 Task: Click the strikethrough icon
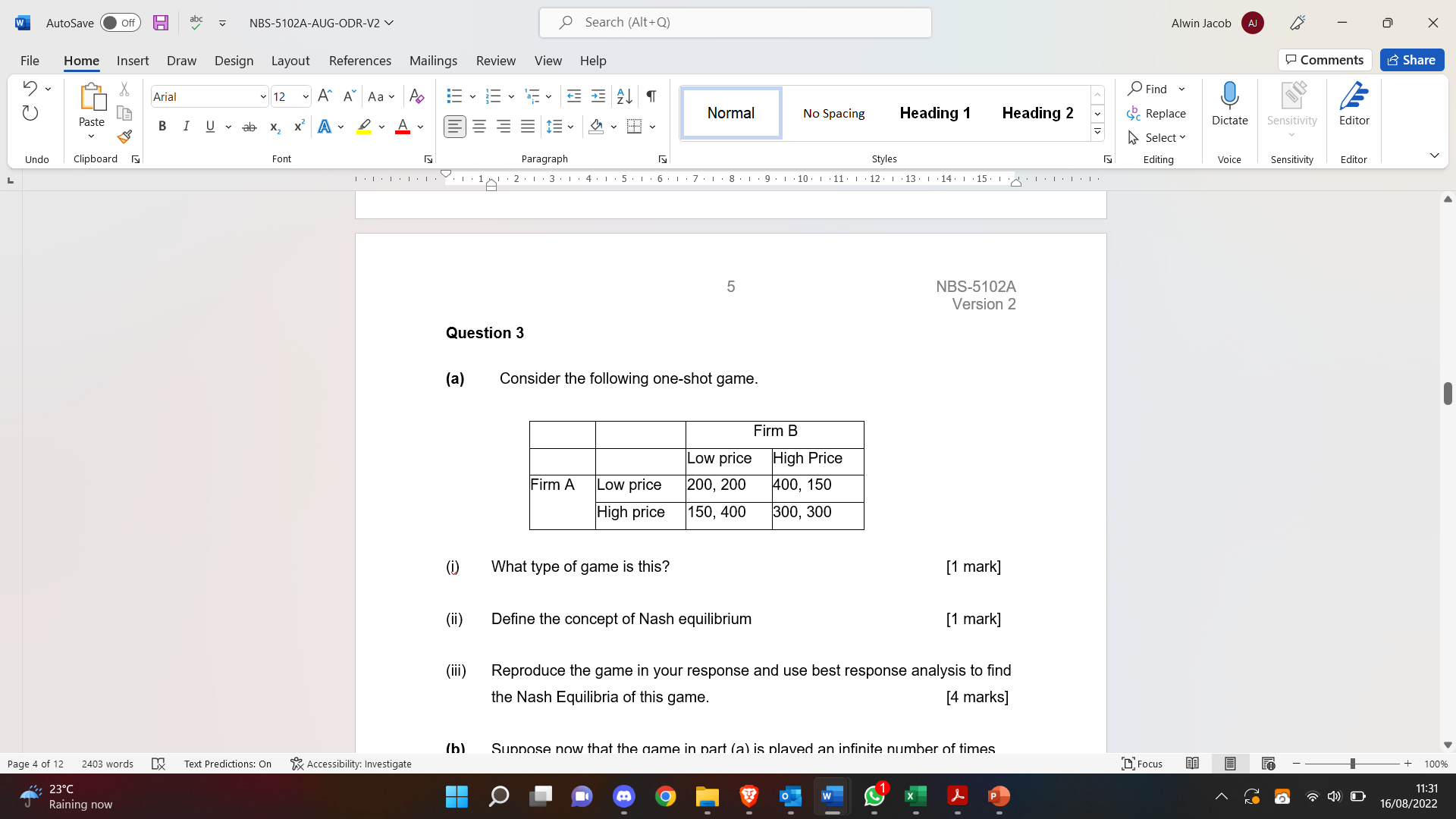coord(249,127)
